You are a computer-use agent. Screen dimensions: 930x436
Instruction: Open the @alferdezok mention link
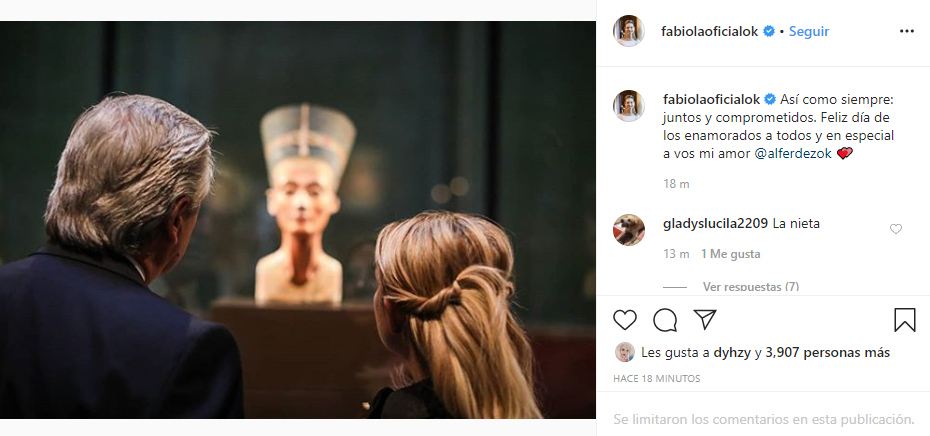(793, 154)
